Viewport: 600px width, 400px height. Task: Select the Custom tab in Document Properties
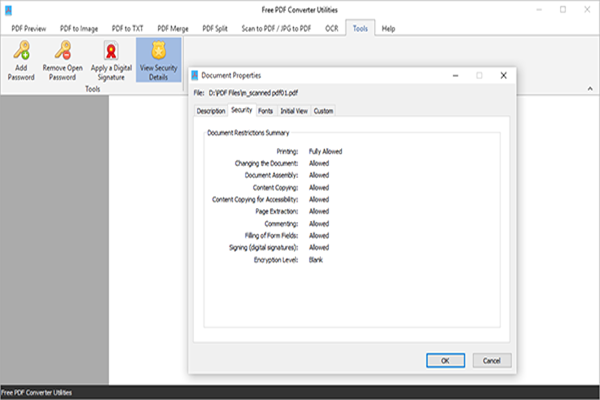coord(324,110)
